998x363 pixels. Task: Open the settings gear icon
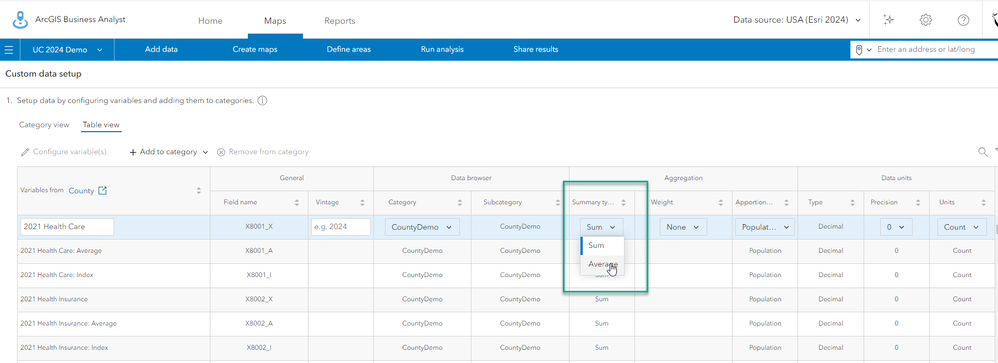click(x=925, y=20)
